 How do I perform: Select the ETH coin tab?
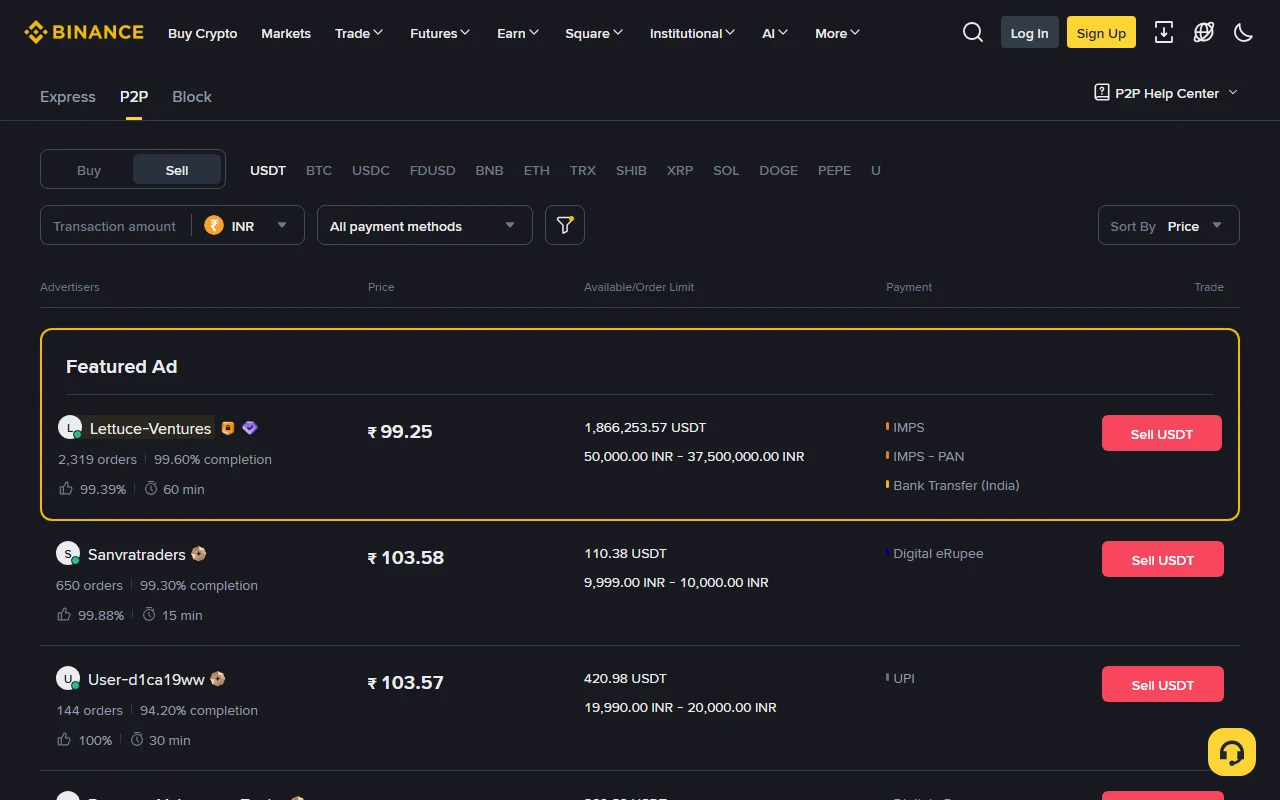(x=537, y=170)
